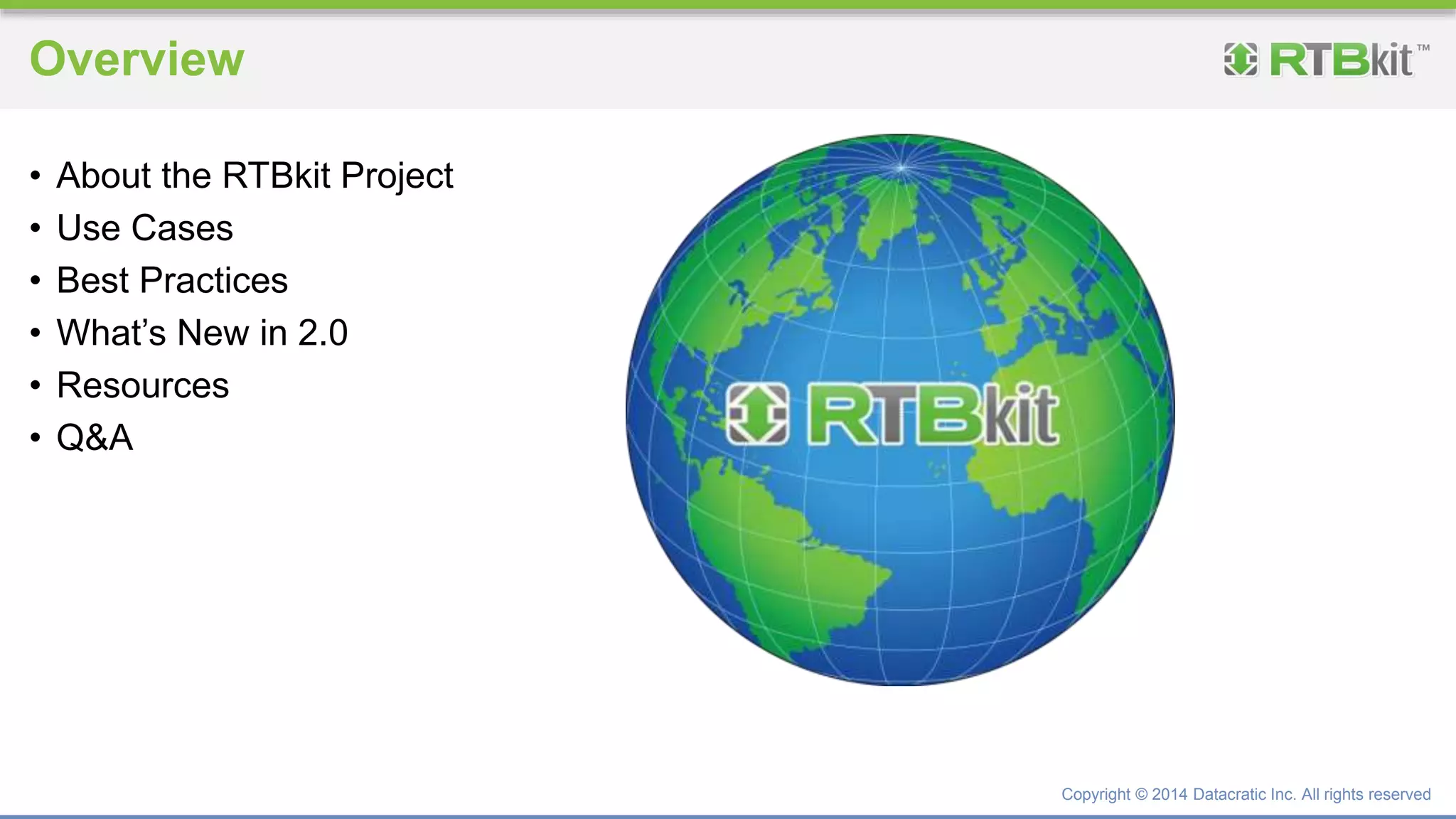Select the Q&A bullet item
The height and width of the screenshot is (819, 1456).
click(95, 437)
